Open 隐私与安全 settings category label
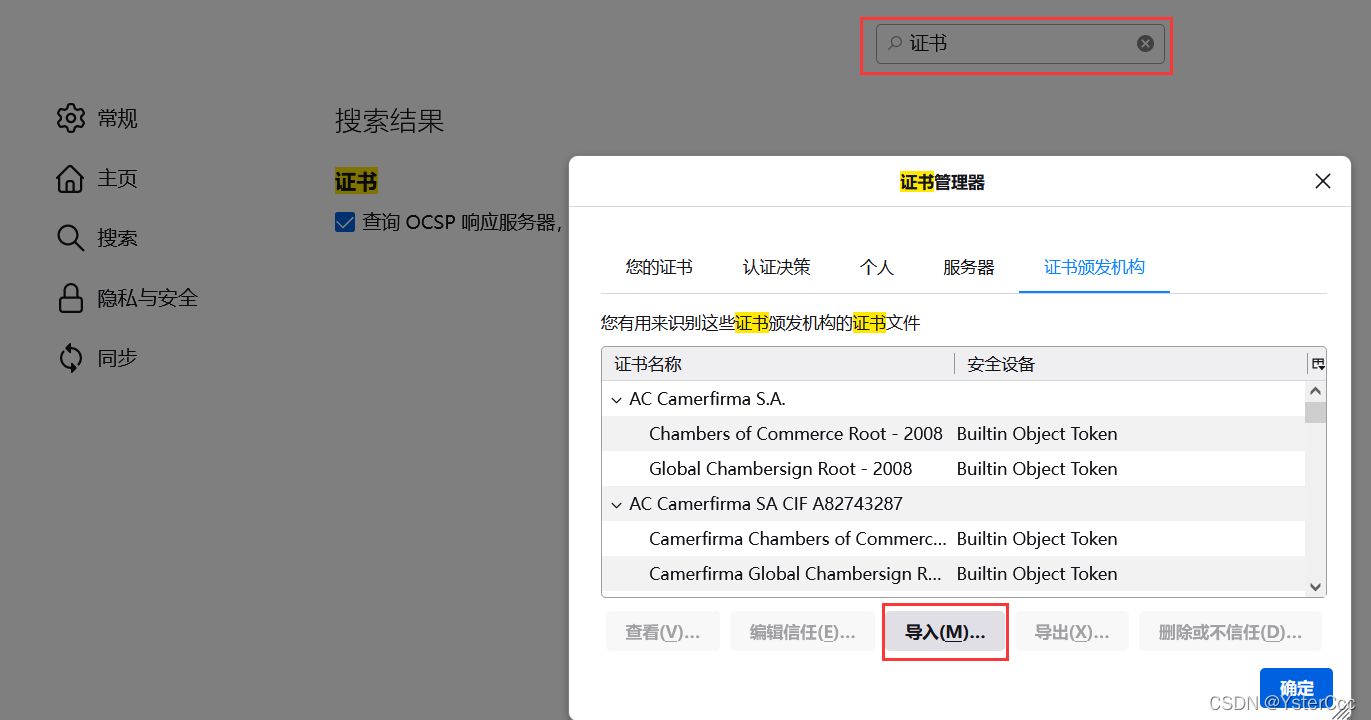Screen dimensions: 1371x720 (x=148, y=298)
